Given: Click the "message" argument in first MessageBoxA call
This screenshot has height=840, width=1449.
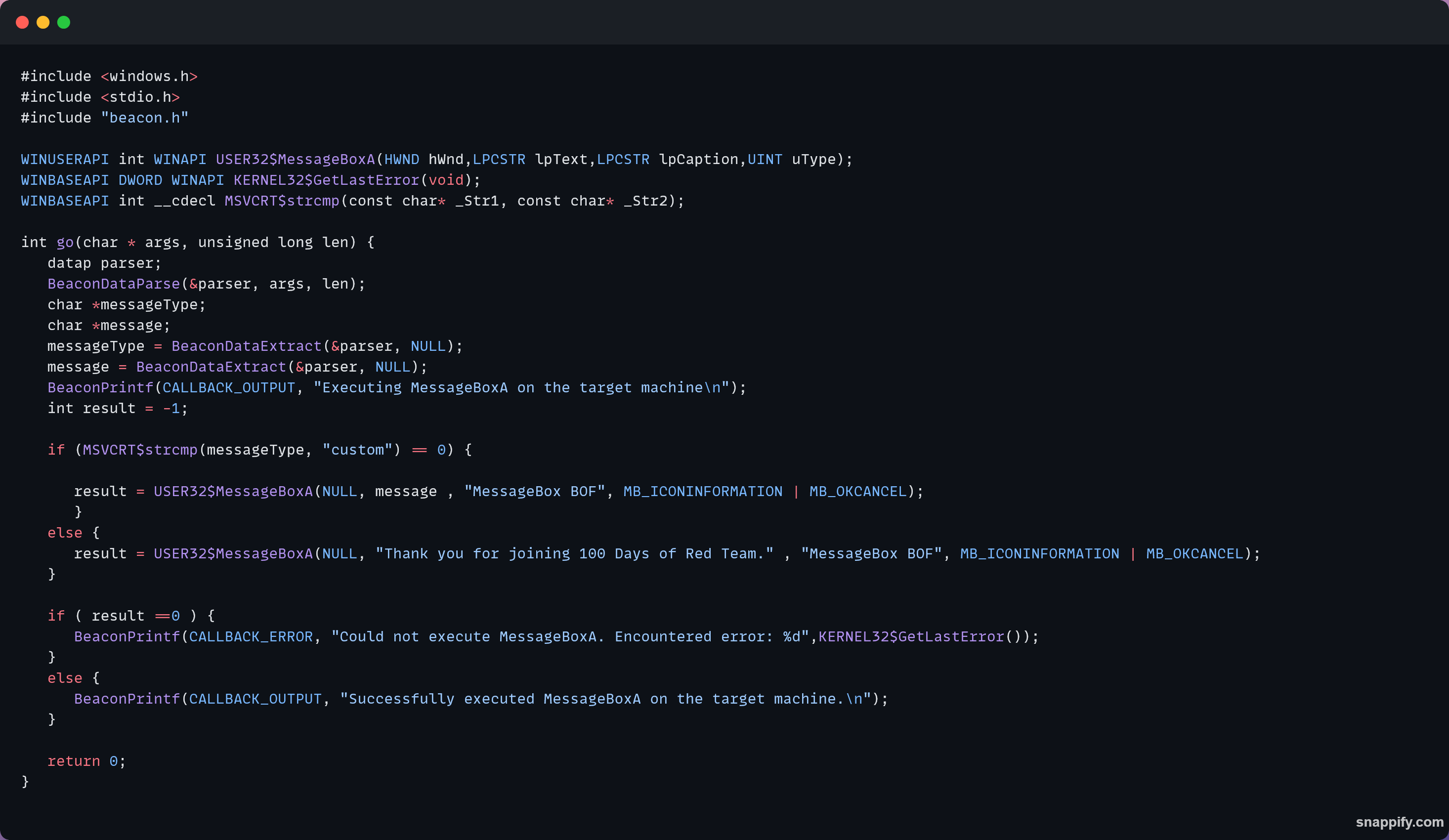Looking at the screenshot, I should click(x=406, y=492).
